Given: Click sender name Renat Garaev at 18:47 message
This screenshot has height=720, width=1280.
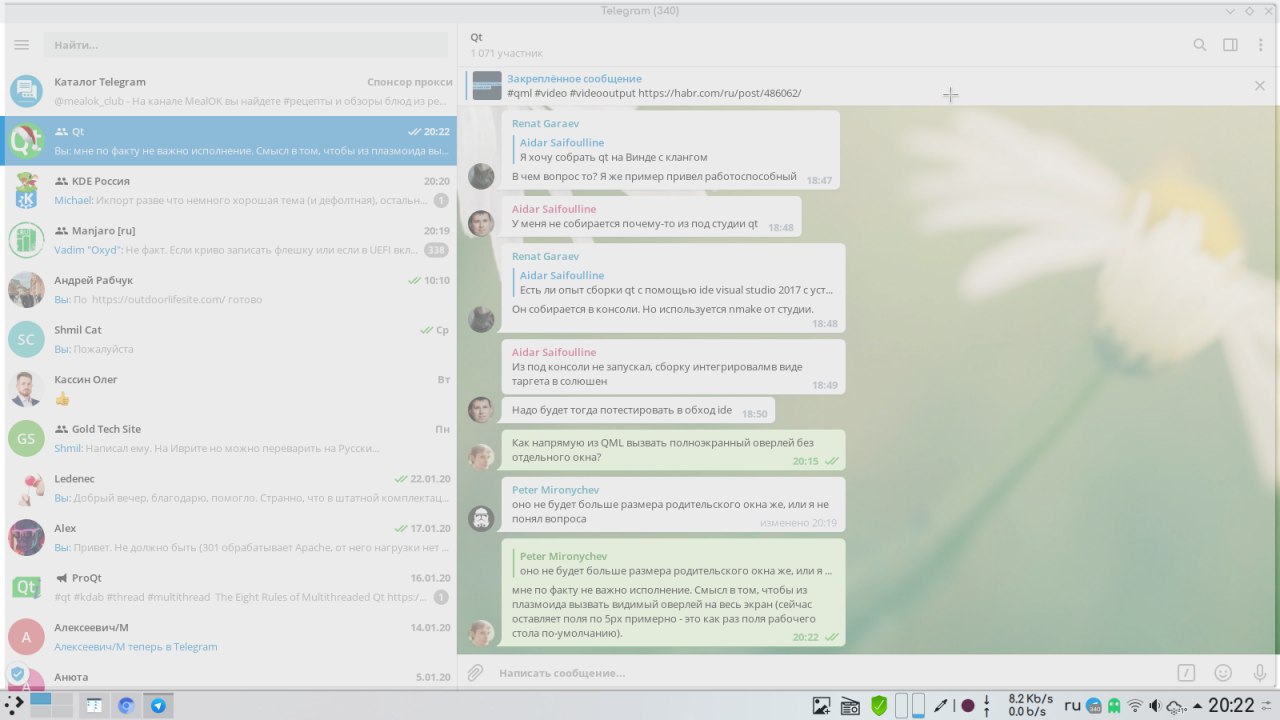Looking at the screenshot, I should tap(545, 123).
